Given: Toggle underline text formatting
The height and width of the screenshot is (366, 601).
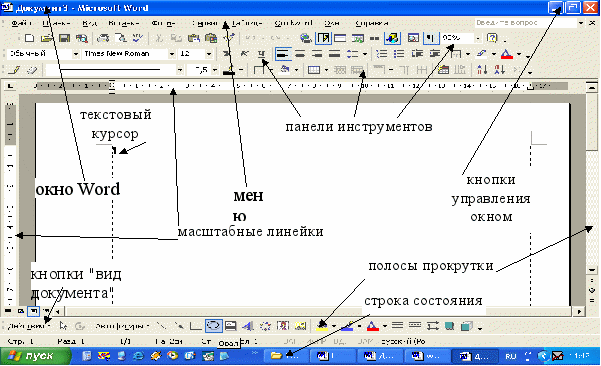Looking at the screenshot, I should tap(262, 54).
